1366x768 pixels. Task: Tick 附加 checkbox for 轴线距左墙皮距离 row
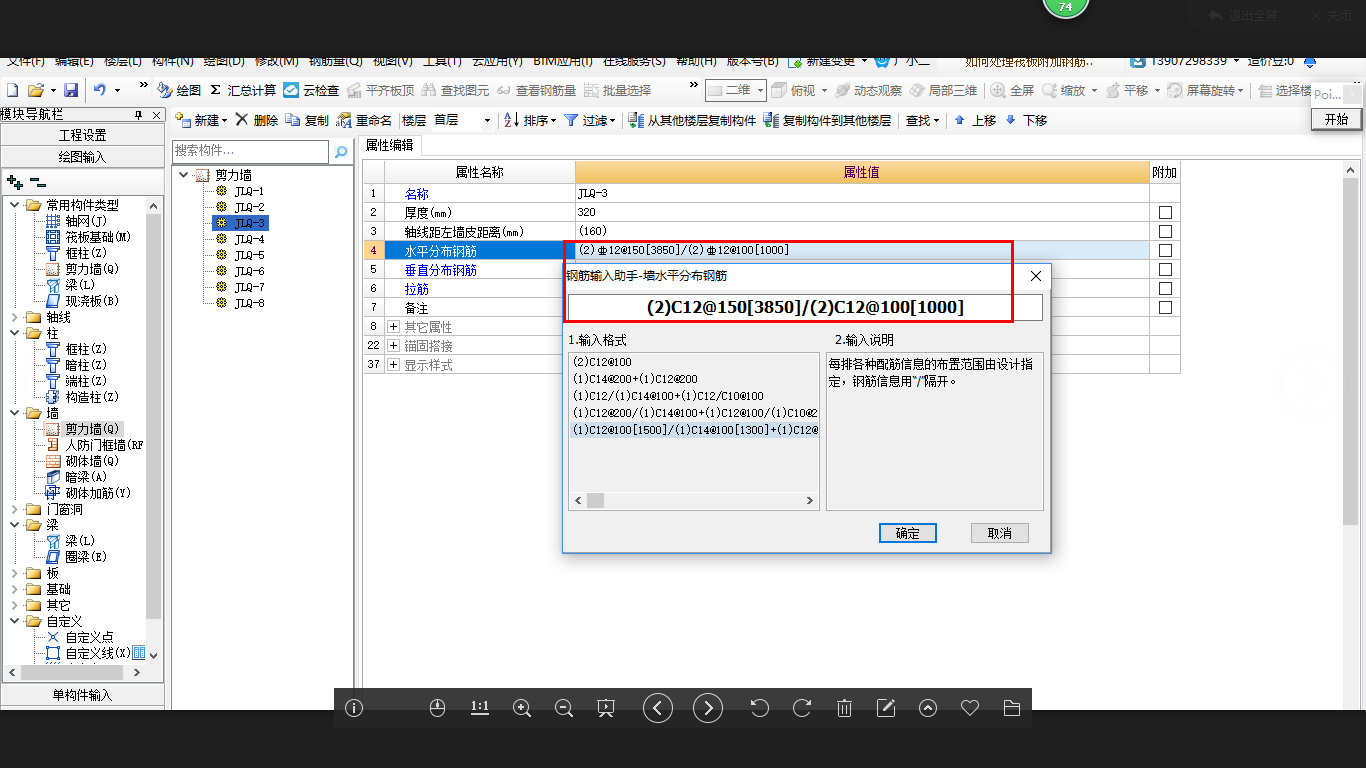click(1165, 232)
